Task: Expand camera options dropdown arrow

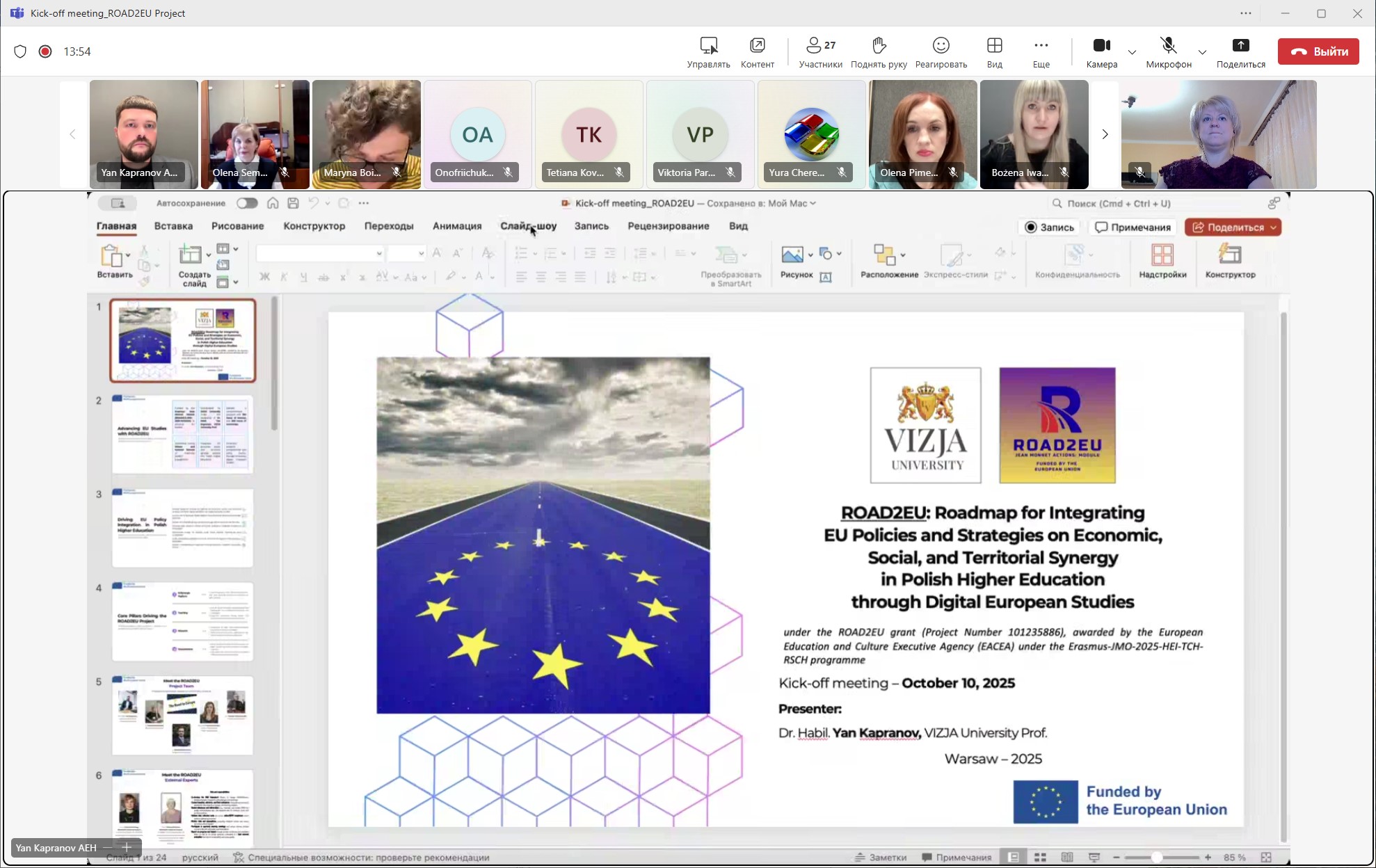Action: [x=1132, y=52]
